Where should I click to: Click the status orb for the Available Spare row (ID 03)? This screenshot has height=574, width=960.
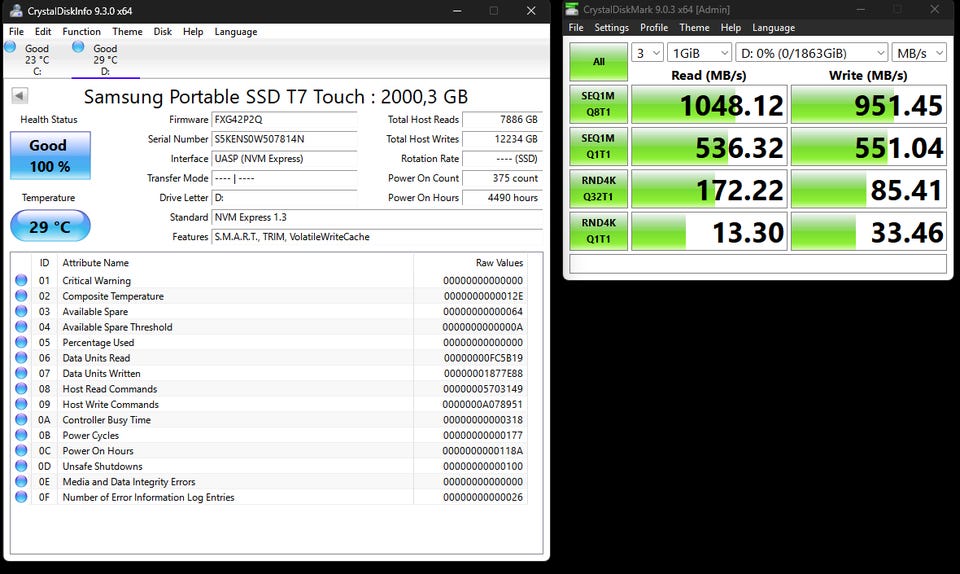(21, 311)
